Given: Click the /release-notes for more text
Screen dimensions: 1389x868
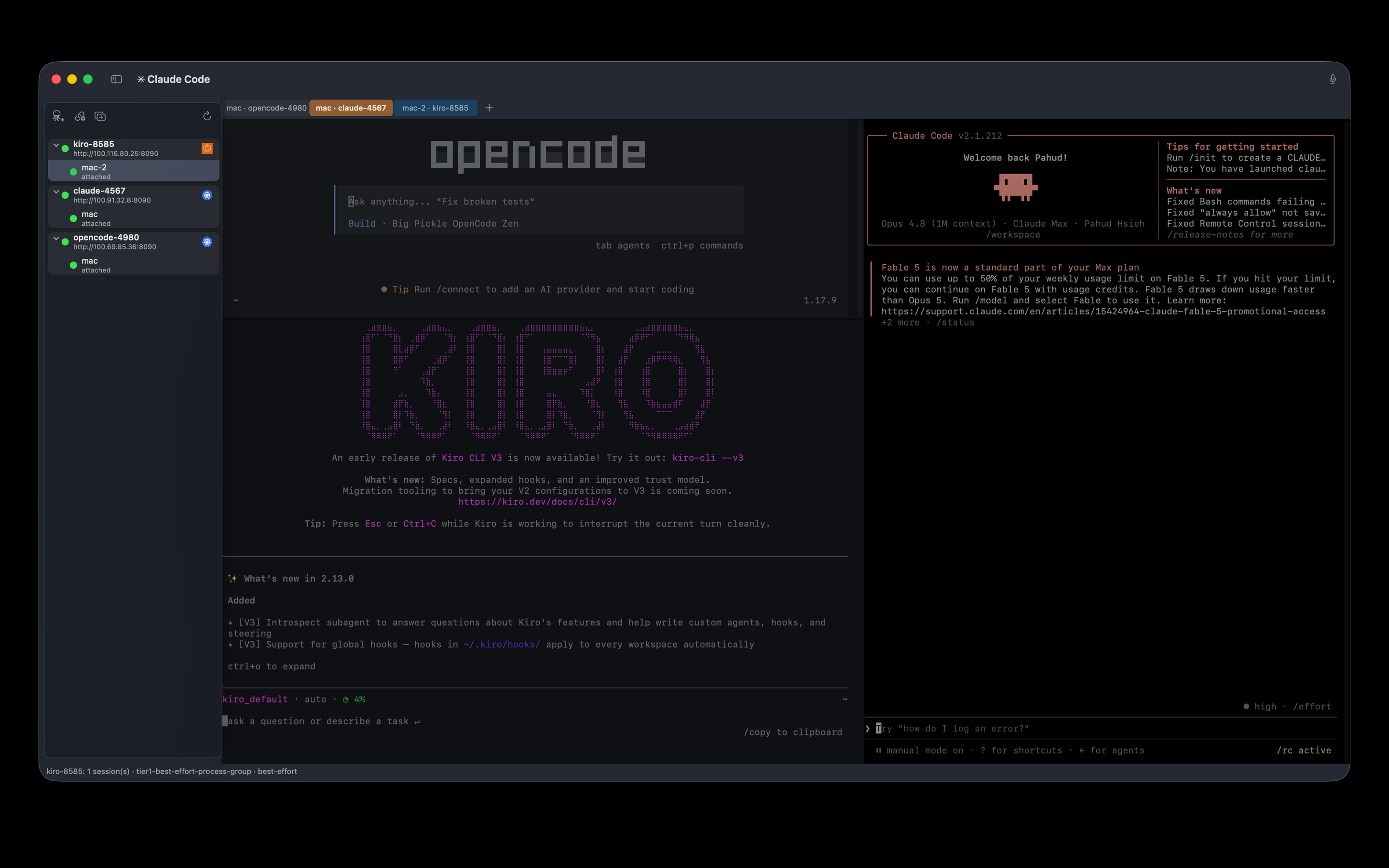Looking at the screenshot, I should [x=1229, y=234].
